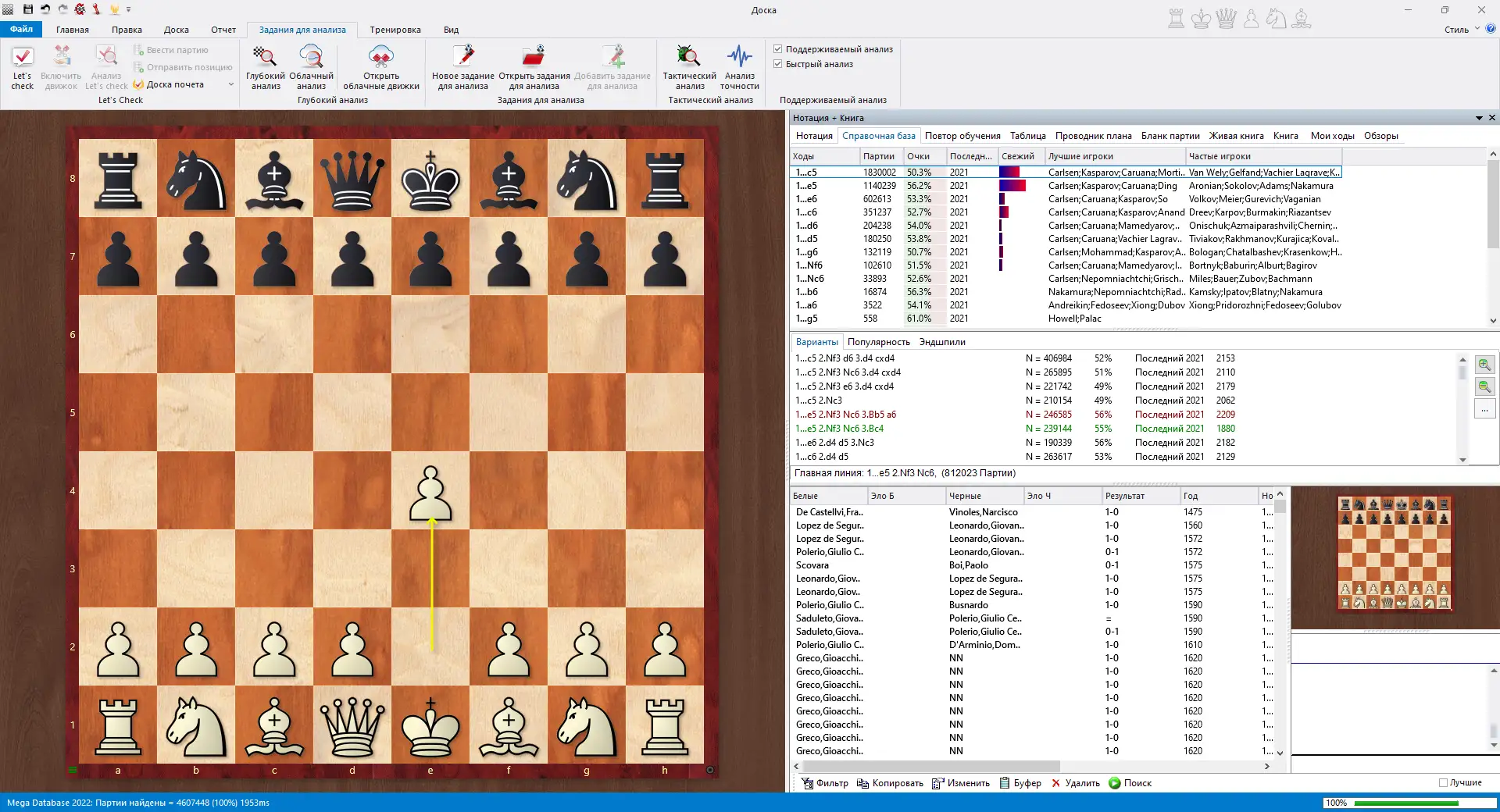1500x812 pixels.
Task: Click Открыть облачные движки icon
Action: click(x=381, y=57)
